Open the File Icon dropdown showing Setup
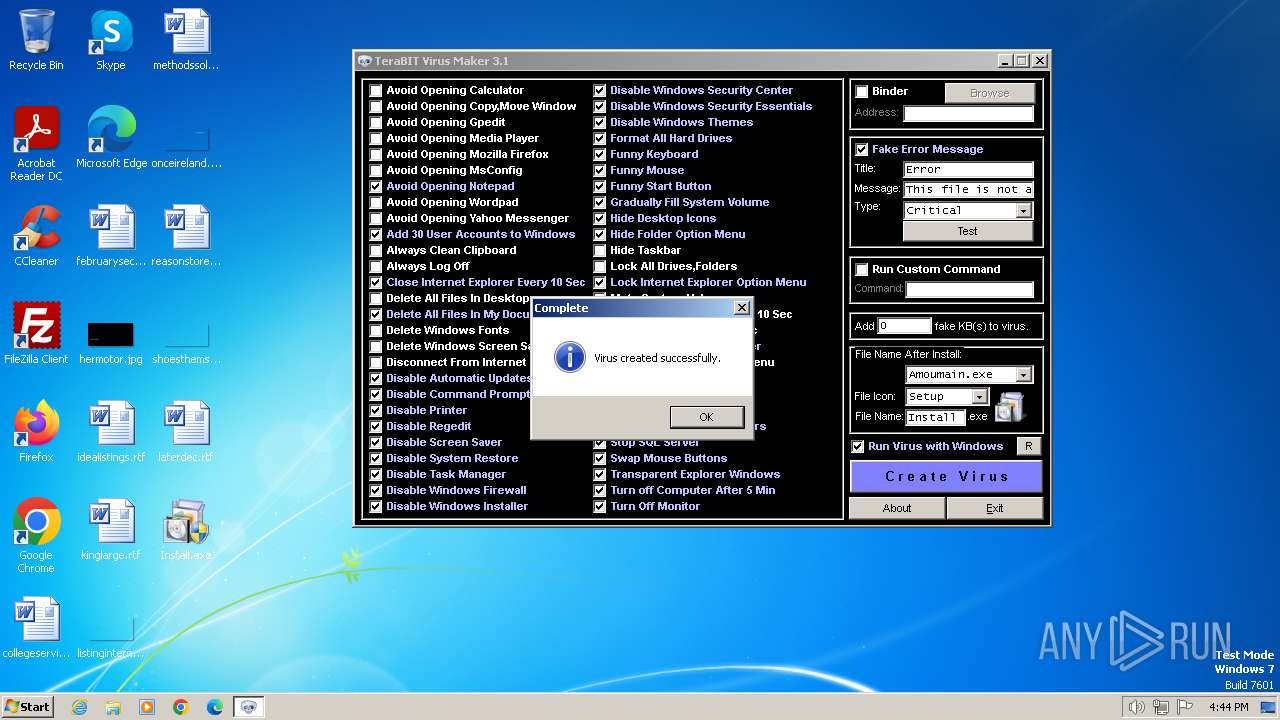Image resolution: width=1280 pixels, height=720 pixels. click(980, 397)
